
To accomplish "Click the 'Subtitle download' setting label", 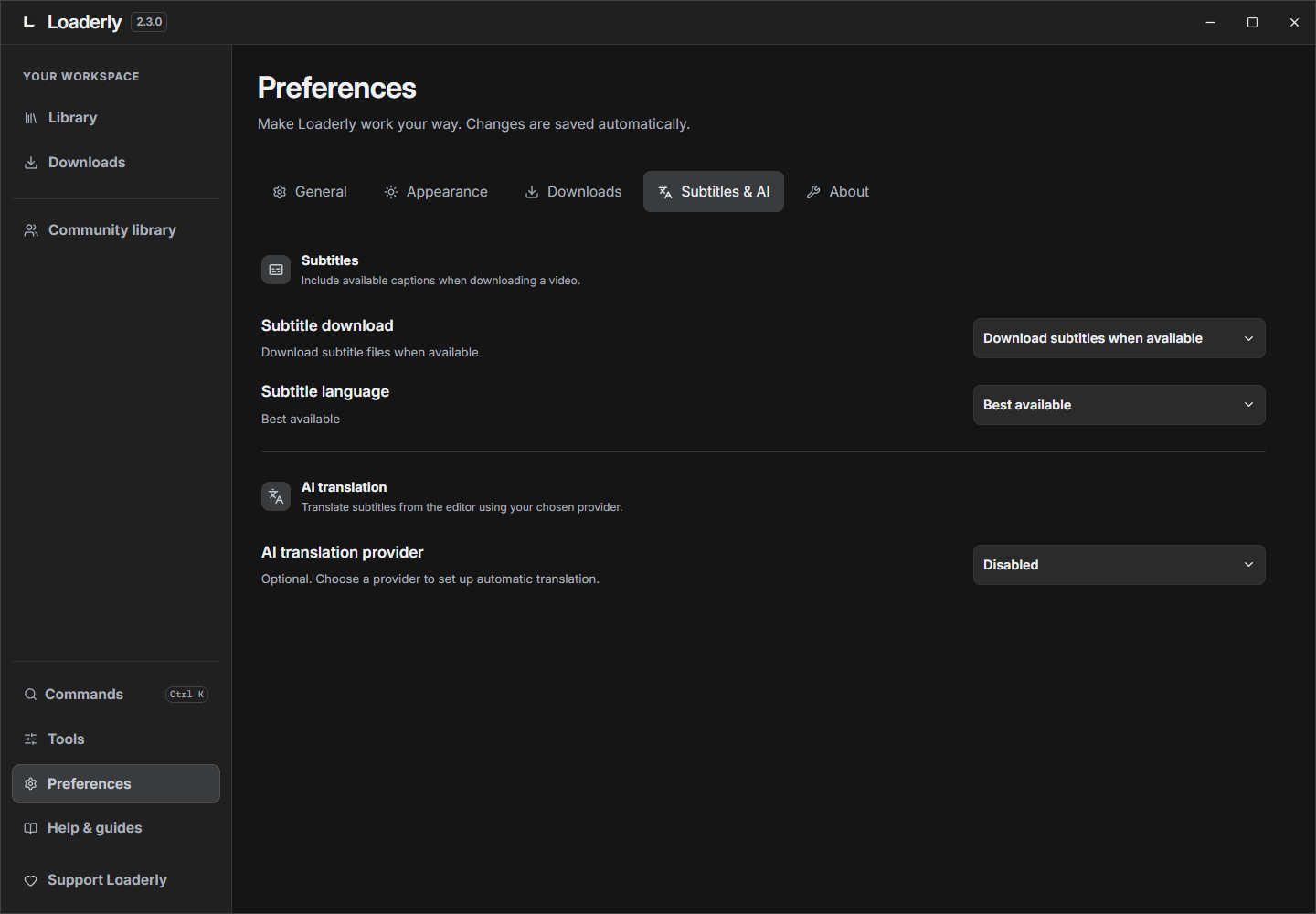I will point(327,325).
